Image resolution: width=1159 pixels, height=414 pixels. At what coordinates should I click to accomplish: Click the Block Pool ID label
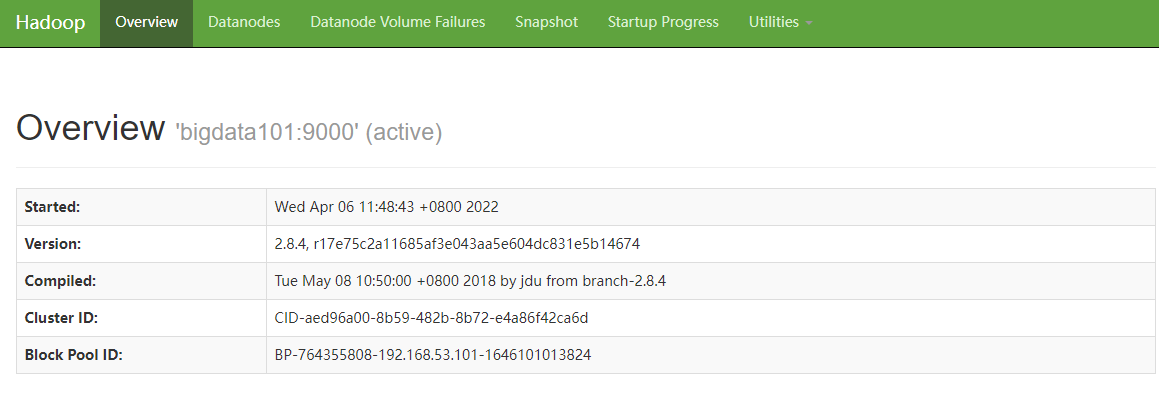[73, 355]
